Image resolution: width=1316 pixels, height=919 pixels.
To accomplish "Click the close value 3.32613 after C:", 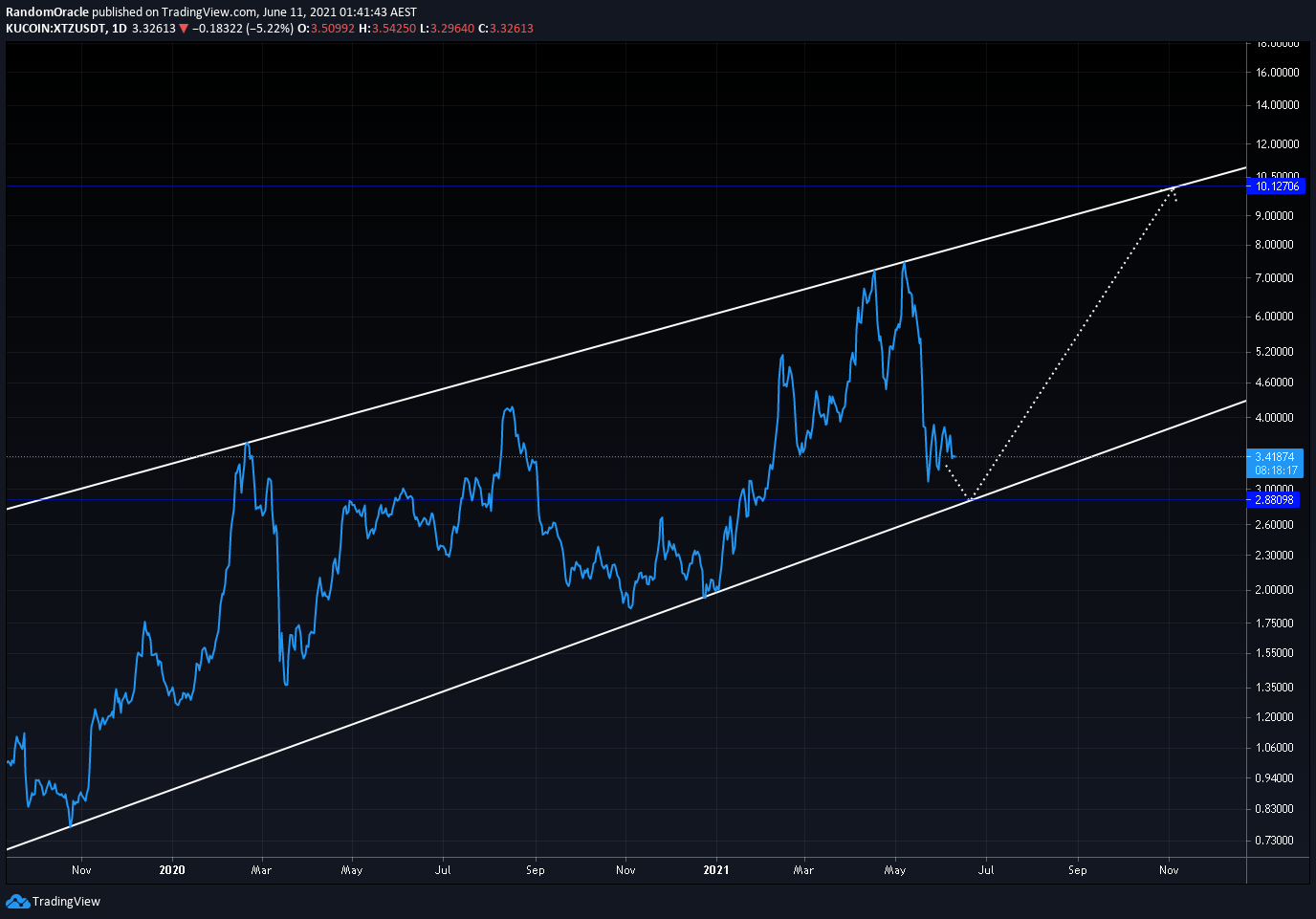I will (512, 29).
